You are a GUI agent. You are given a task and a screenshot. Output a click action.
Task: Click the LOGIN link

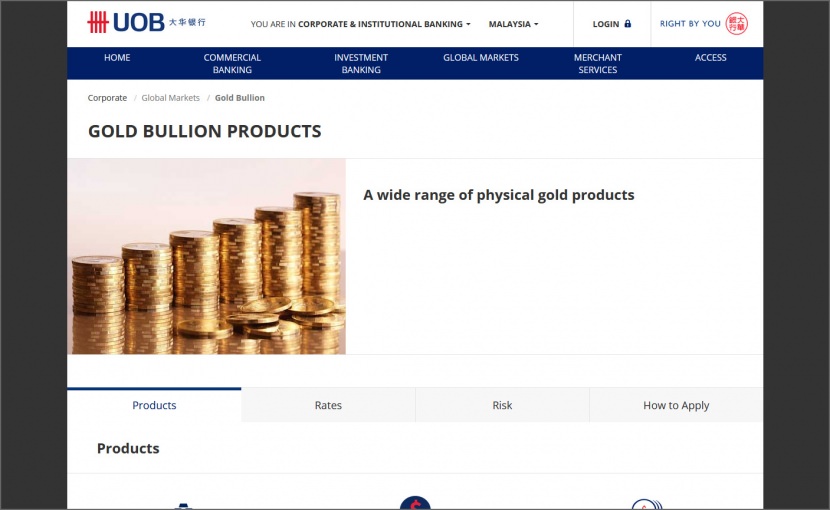[606, 24]
